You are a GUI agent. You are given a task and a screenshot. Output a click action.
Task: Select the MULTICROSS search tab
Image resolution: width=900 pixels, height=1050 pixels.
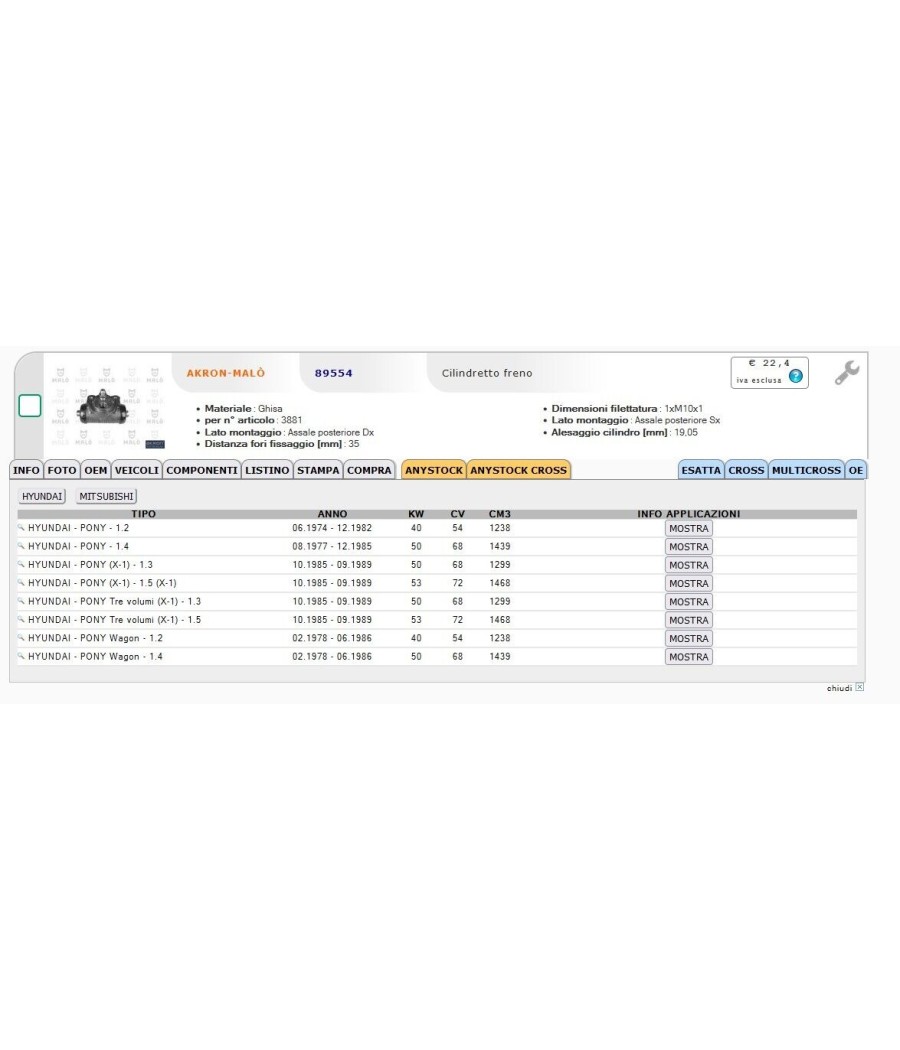pos(806,470)
